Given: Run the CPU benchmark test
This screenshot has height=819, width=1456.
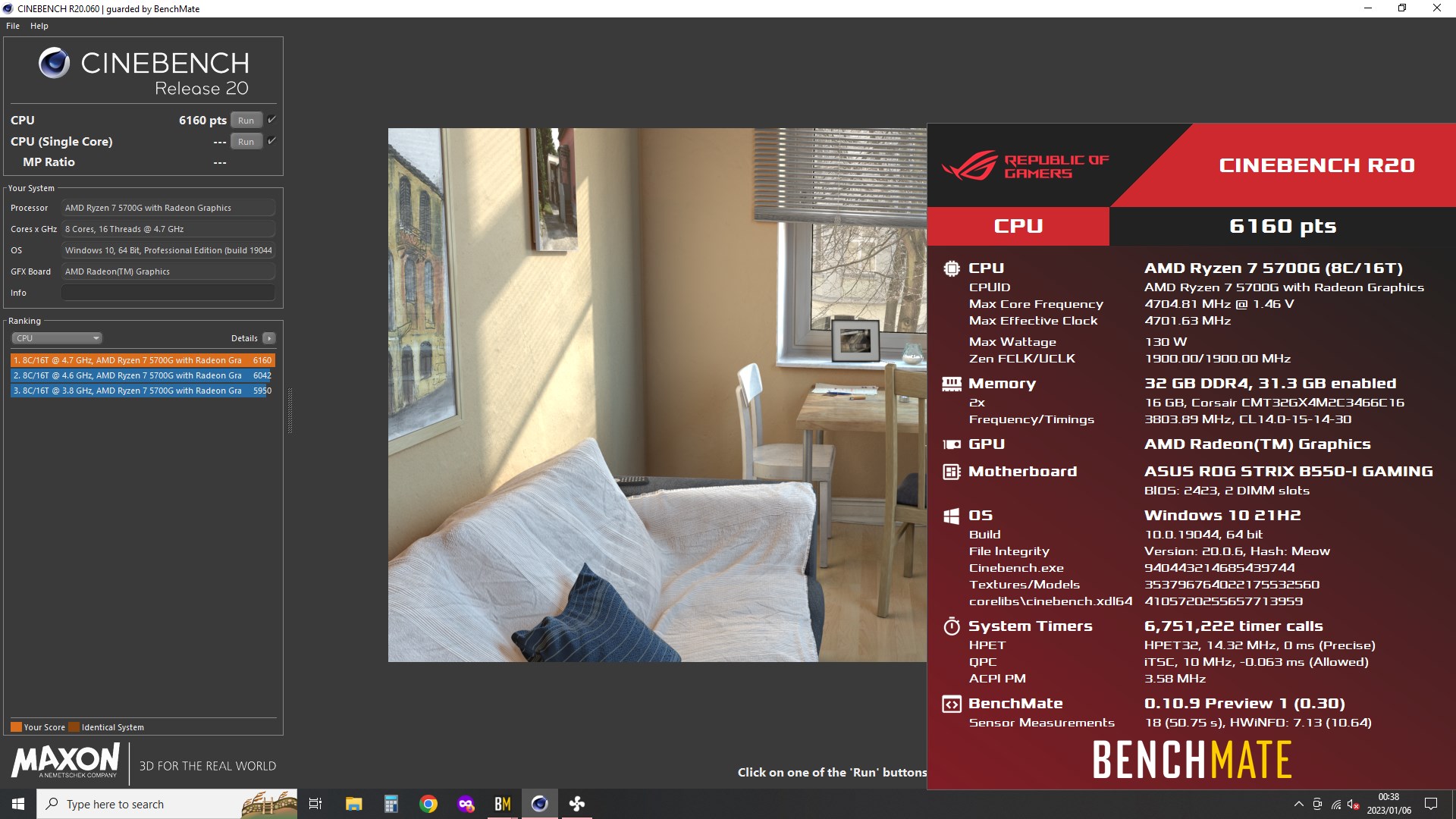Looking at the screenshot, I should (246, 121).
